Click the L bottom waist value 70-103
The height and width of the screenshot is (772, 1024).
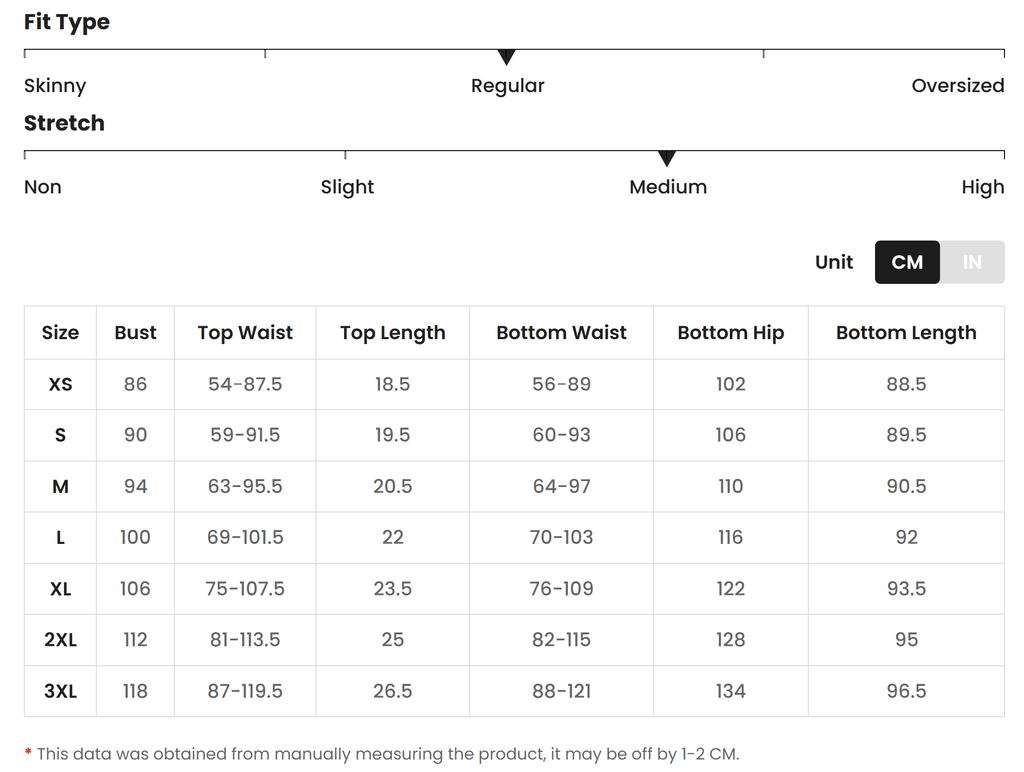(x=561, y=538)
